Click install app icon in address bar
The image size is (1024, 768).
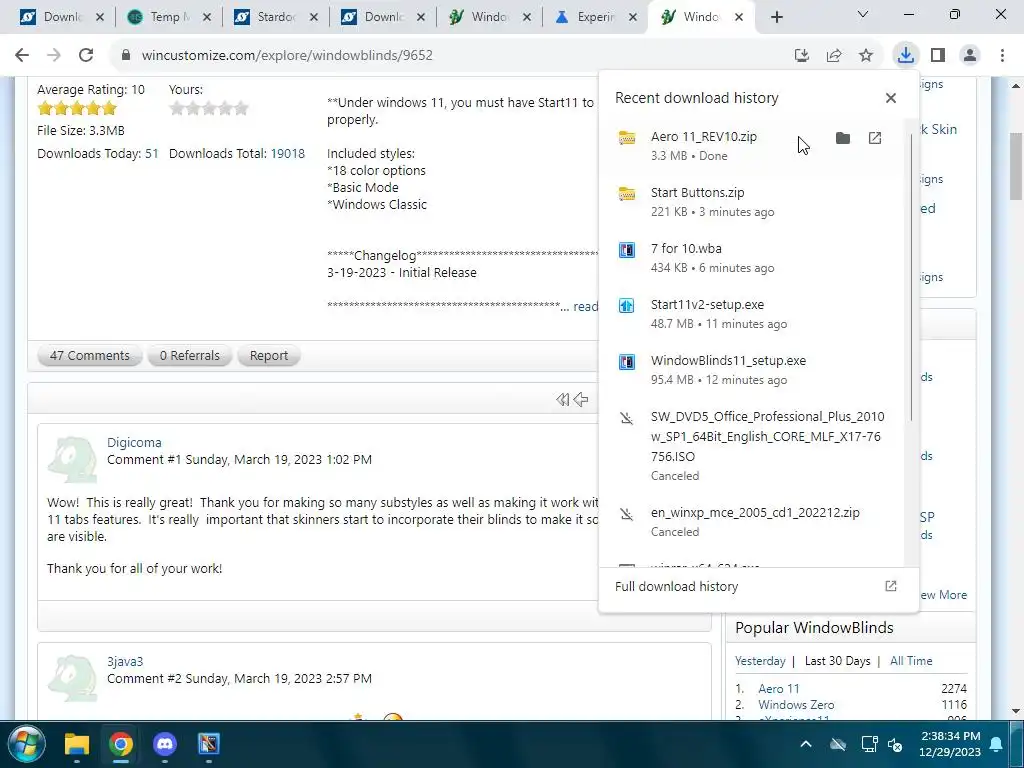[802, 56]
